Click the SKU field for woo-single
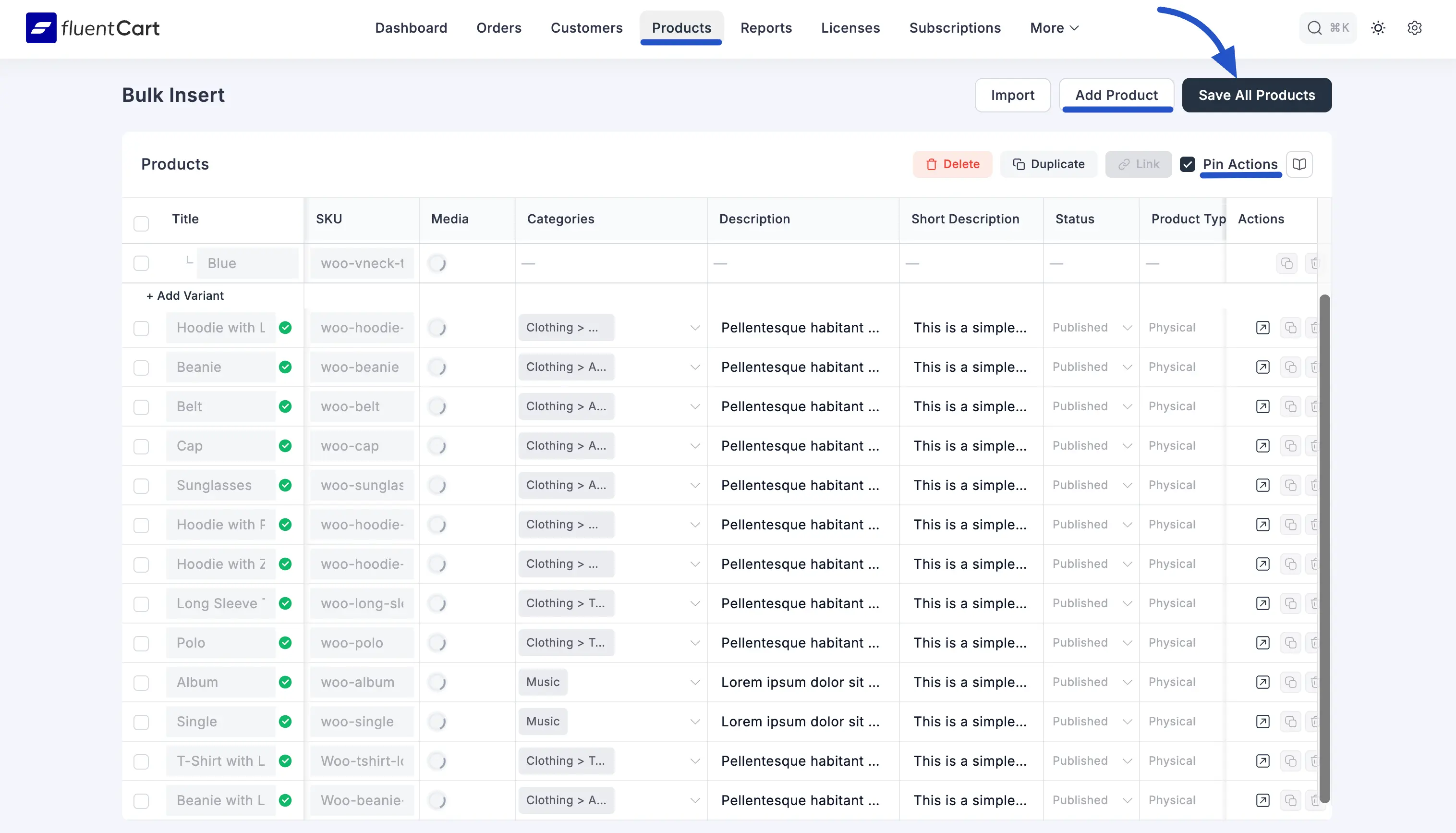The height and width of the screenshot is (833, 1456). coord(362,722)
